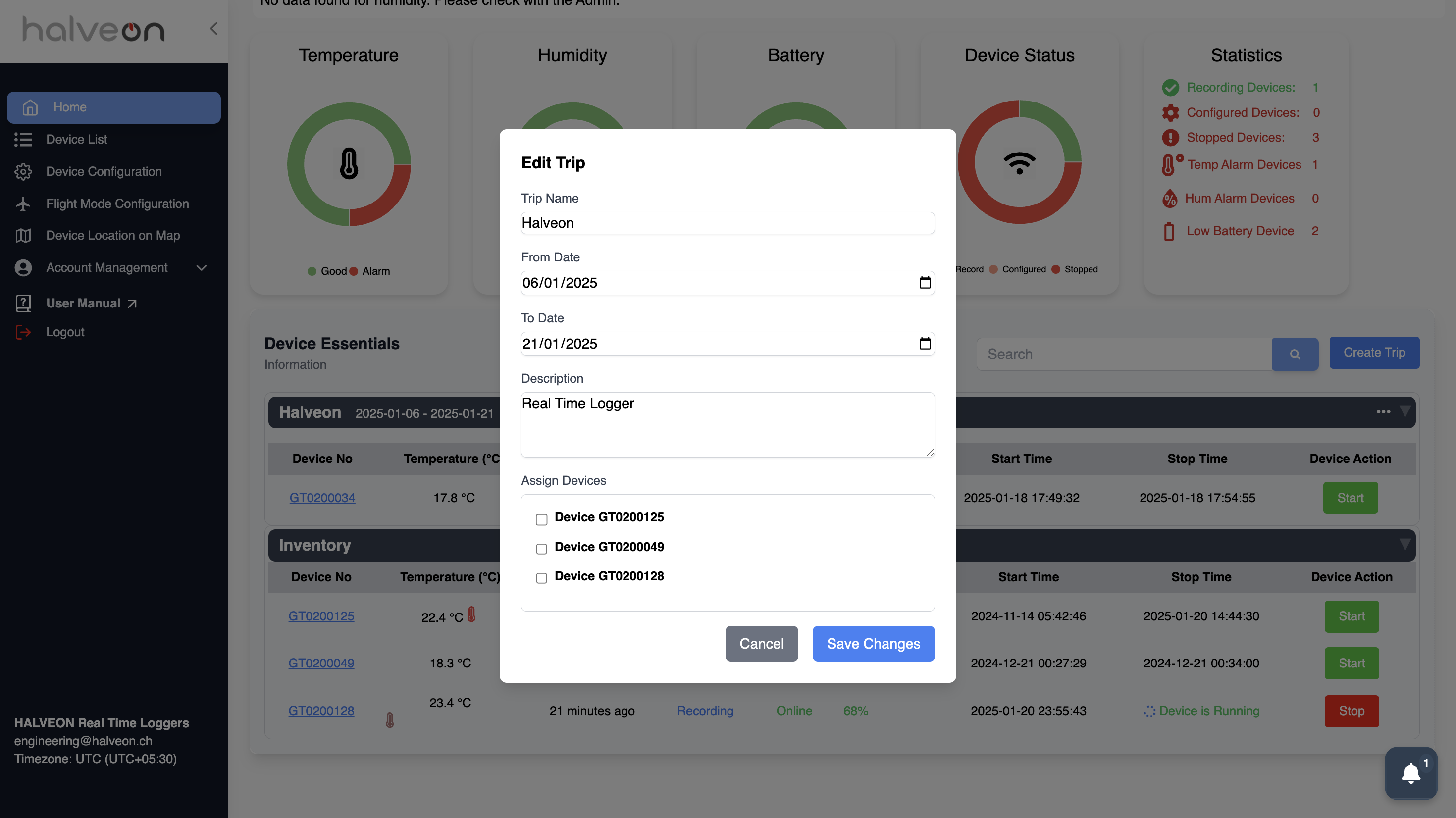Screen dimensions: 1456x818
Task: Click the Account Management user icon
Action: point(23,267)
